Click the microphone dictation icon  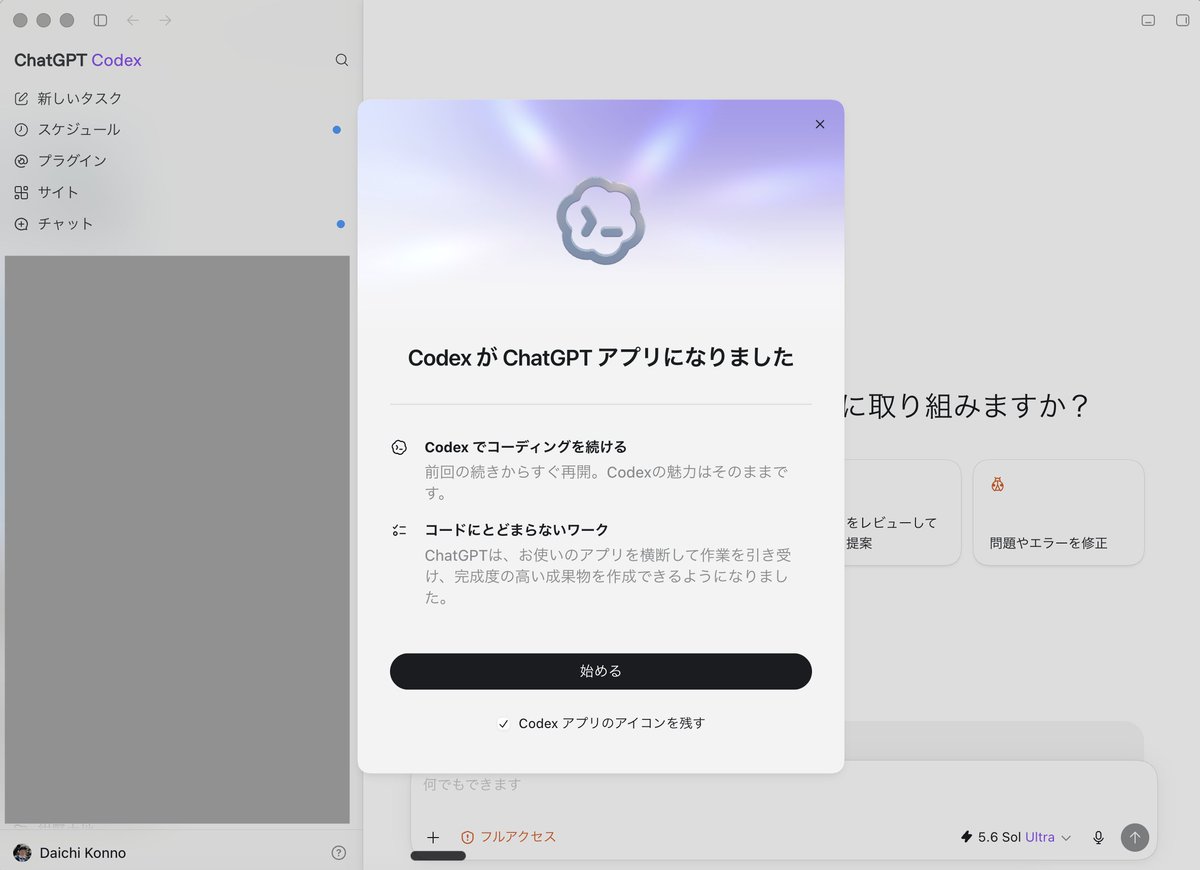pyautogui.click(x=1098, y=837)
